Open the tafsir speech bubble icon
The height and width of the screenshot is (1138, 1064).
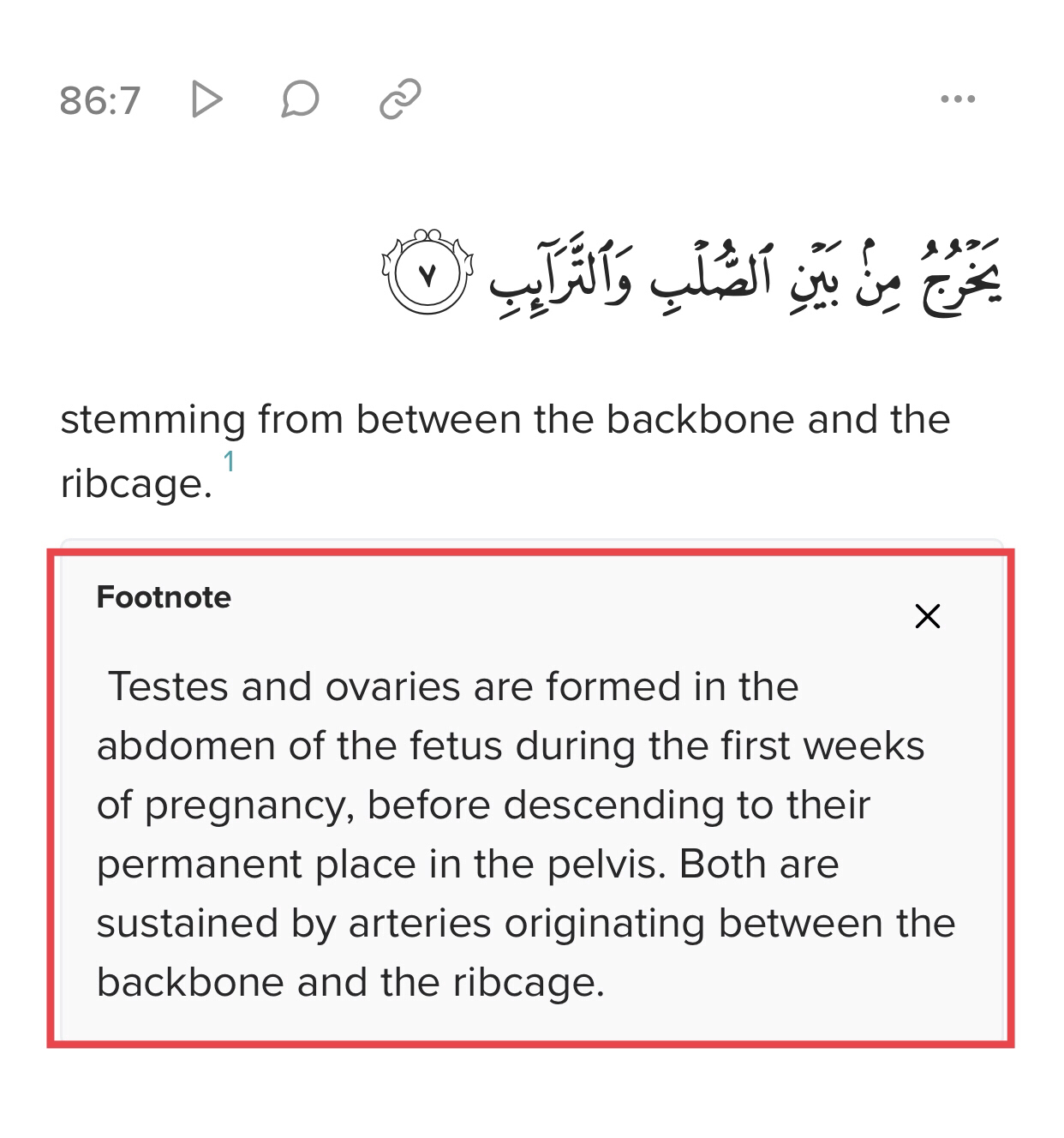[300, 99]
